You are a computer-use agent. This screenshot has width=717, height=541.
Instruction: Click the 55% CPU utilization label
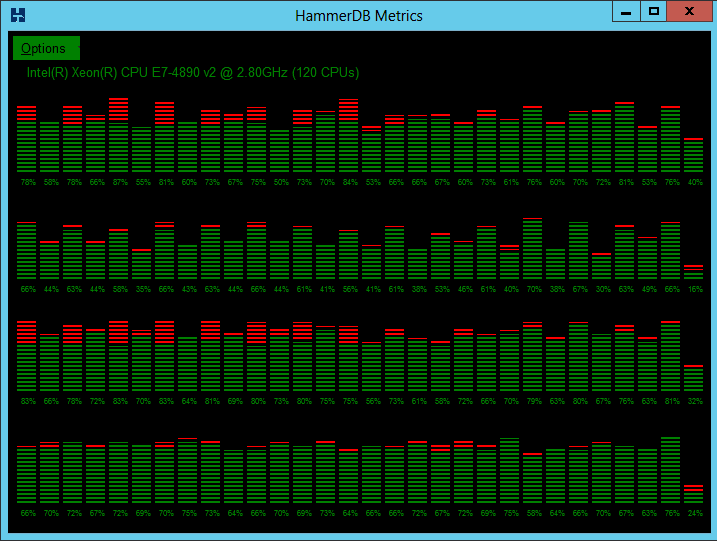[143, 182]
